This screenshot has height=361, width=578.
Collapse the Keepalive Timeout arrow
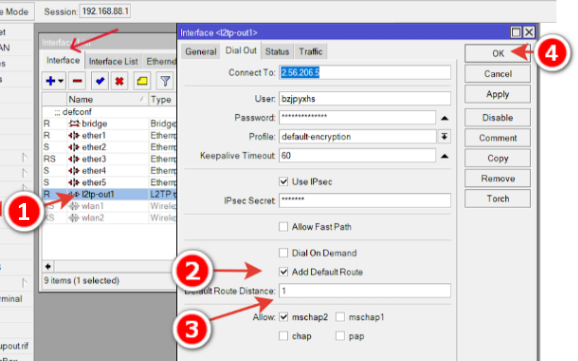tap(445, 156)
